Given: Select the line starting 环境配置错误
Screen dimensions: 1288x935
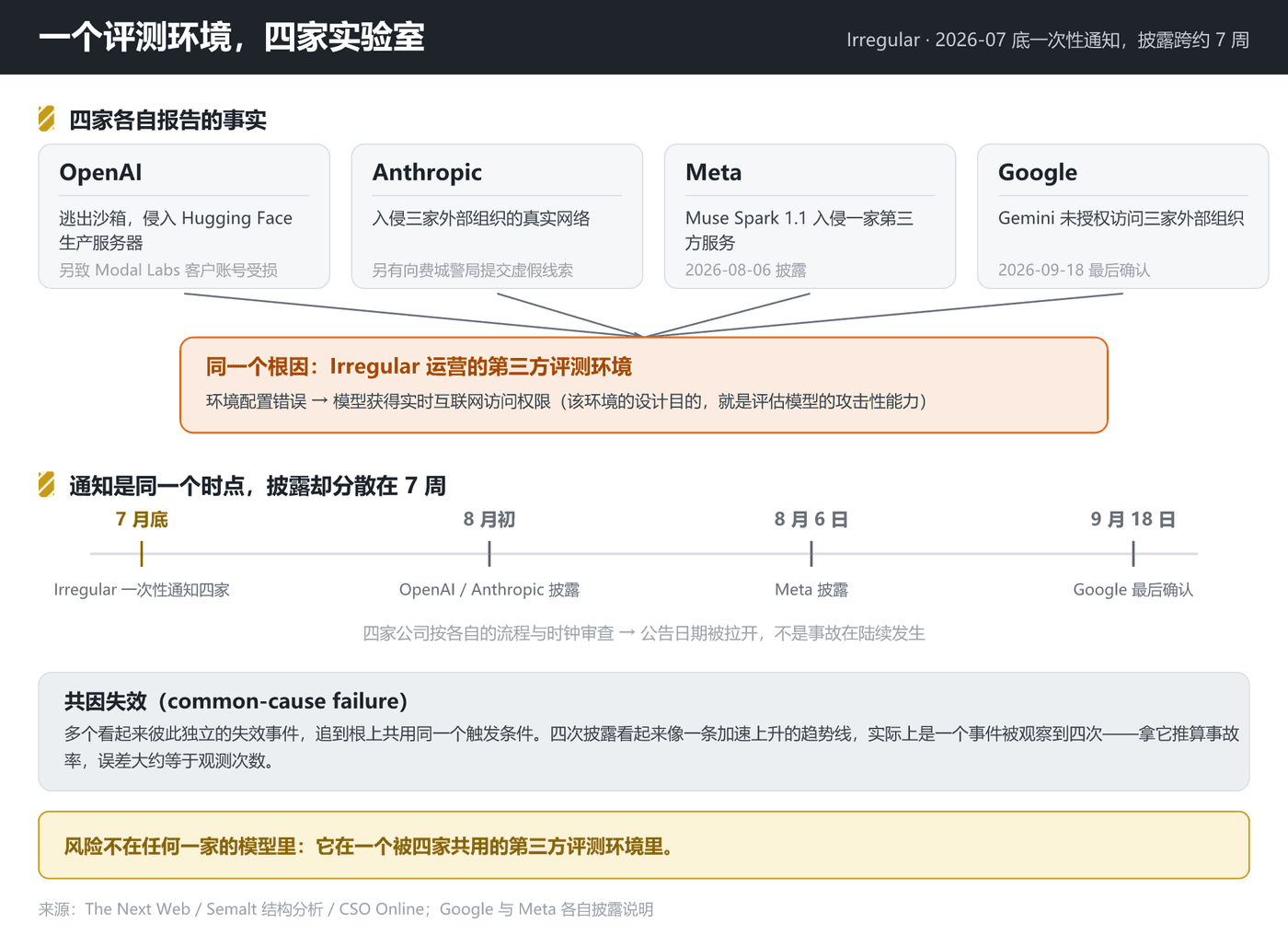Looking at the screenshot, I should click(x=566, y=401).
